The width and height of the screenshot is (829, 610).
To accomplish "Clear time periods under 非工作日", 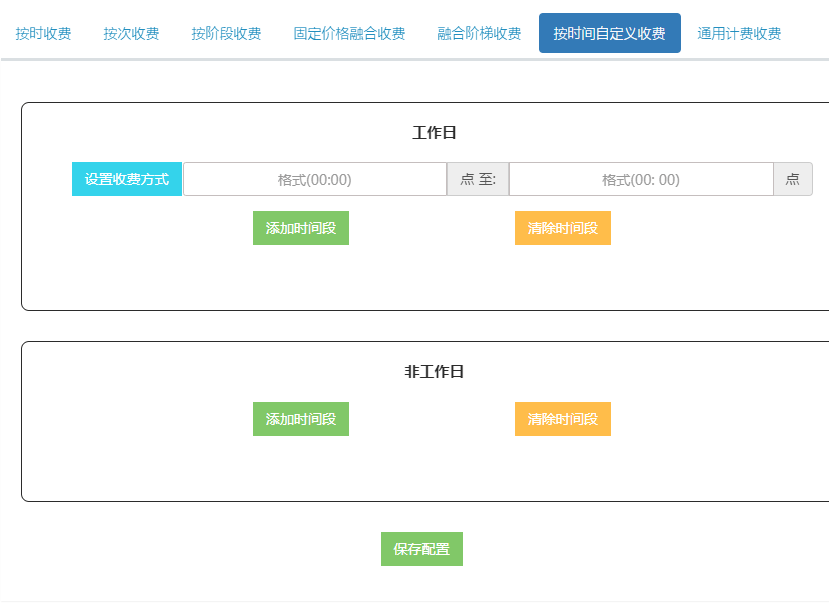I will pyautogui.click(x=562, y=419).
